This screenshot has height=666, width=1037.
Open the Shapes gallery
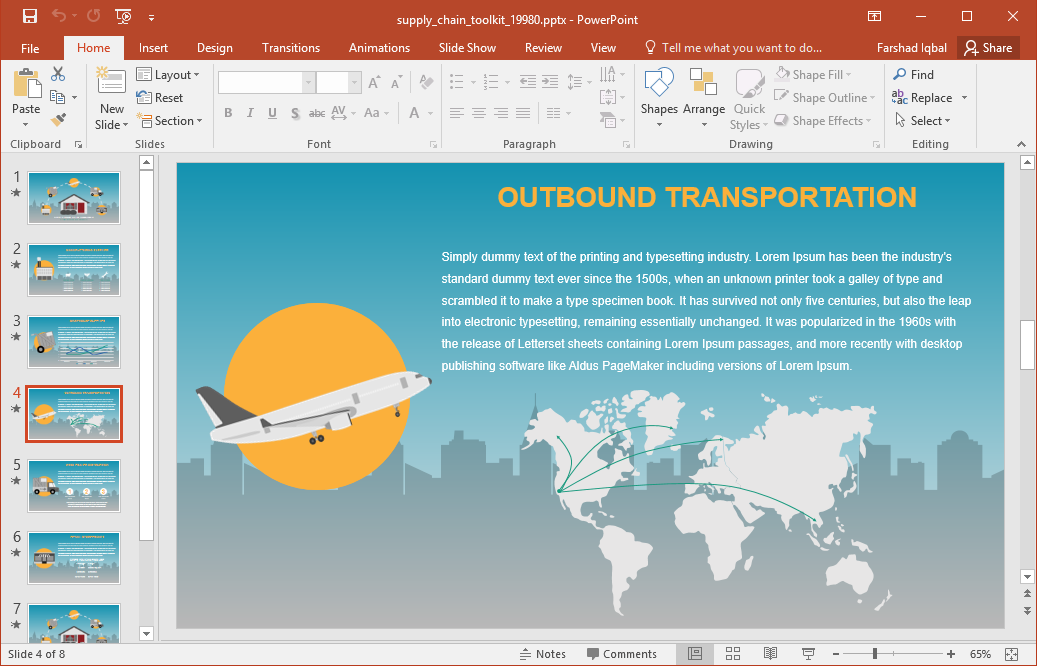tap(659, 97)
